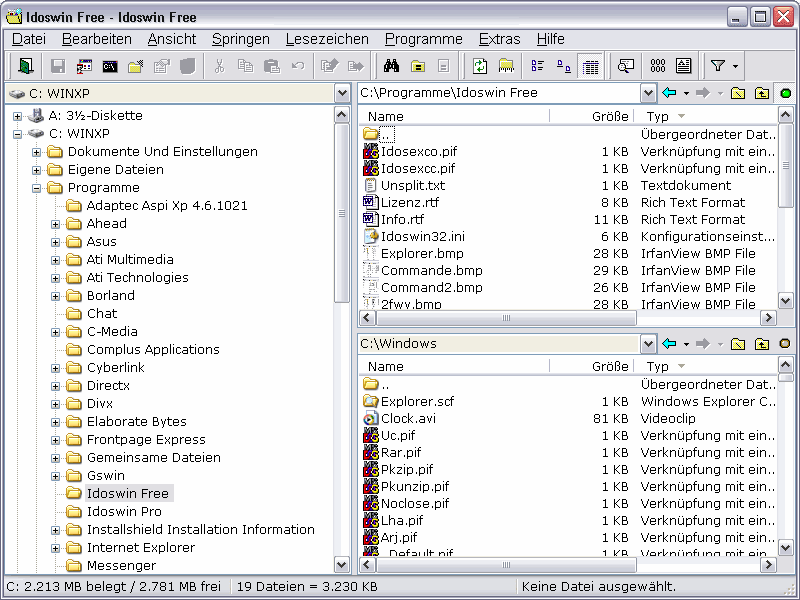
Task: Switch to small icons view mode
Action: pos(564,66)
